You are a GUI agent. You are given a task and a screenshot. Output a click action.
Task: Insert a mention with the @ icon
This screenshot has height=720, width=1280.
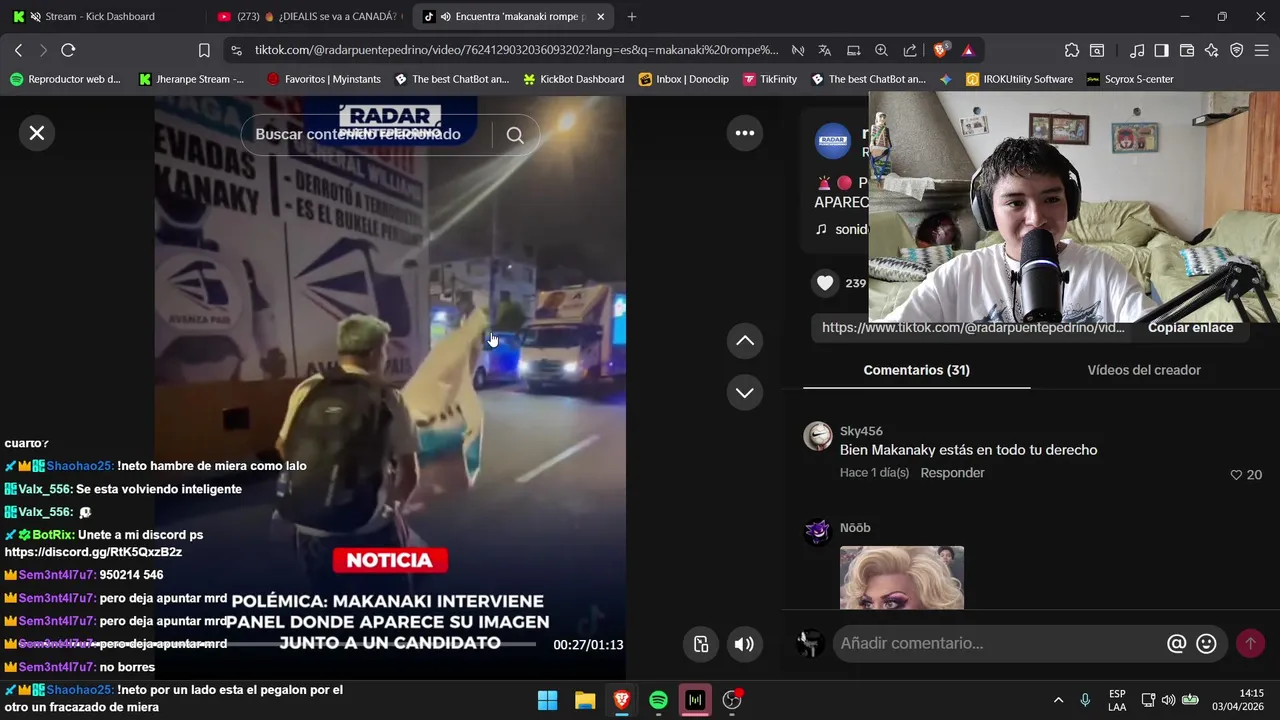[x=1177, y=644]
